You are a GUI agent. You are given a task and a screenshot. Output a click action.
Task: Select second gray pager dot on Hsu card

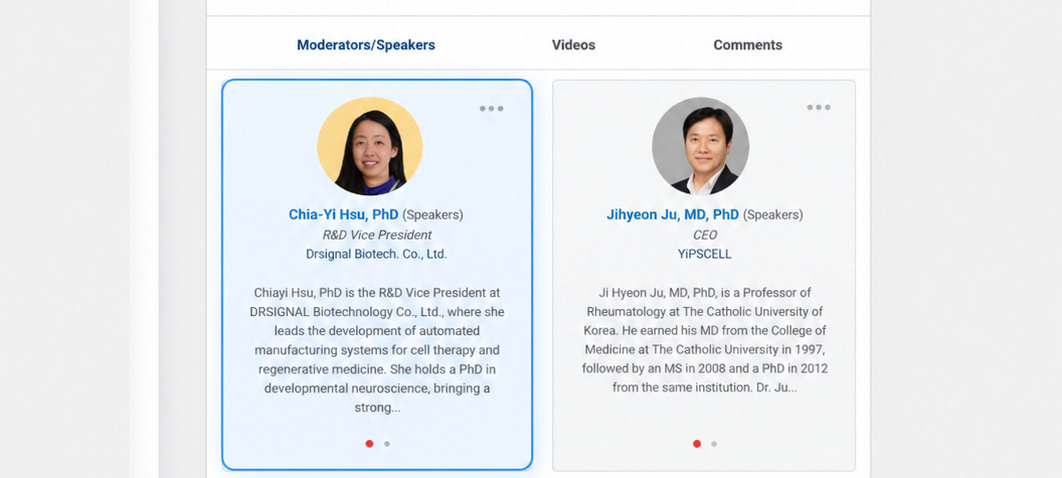point(387,444)
